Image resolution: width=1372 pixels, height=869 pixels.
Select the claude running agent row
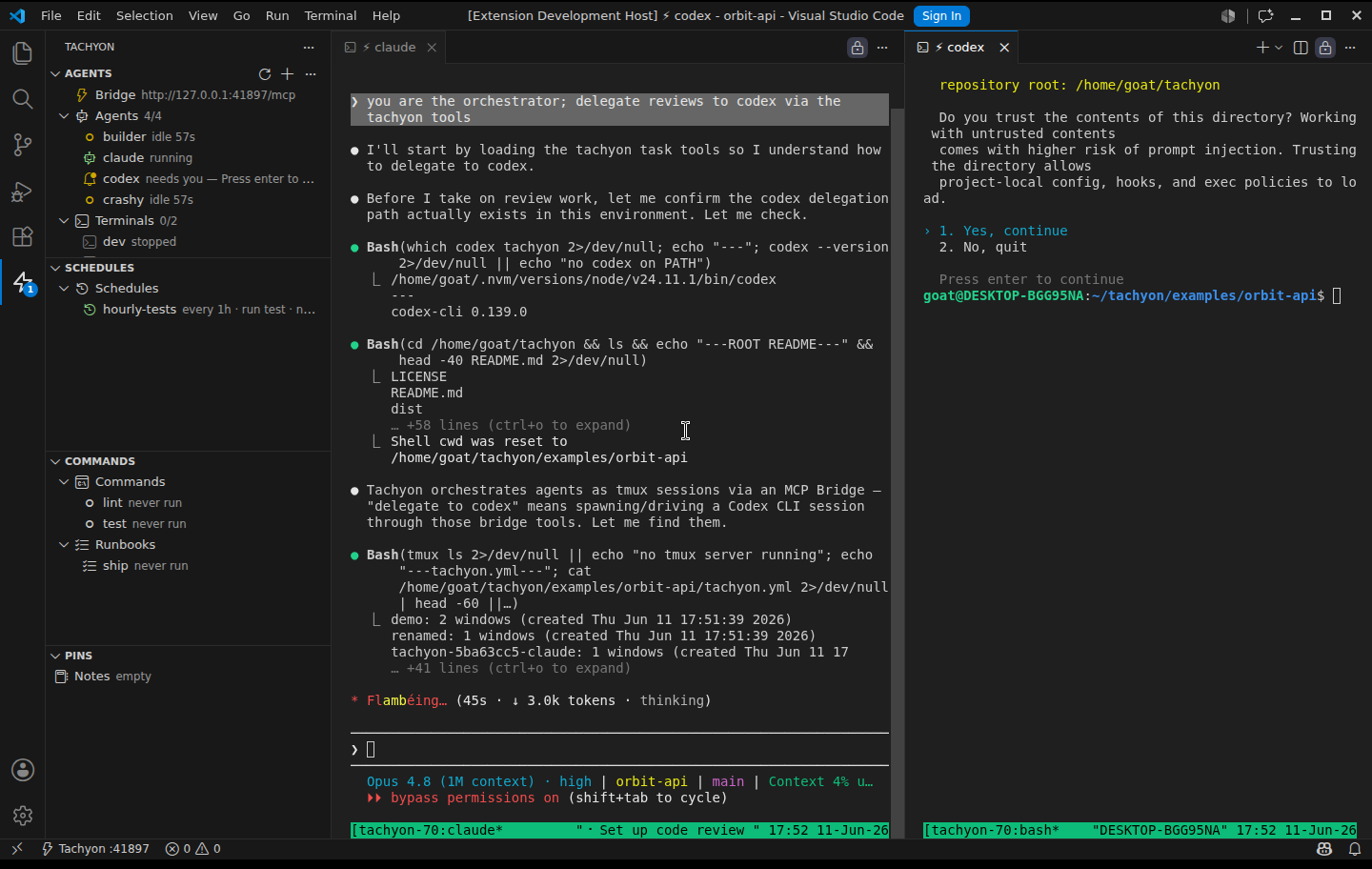click(189, 158)
